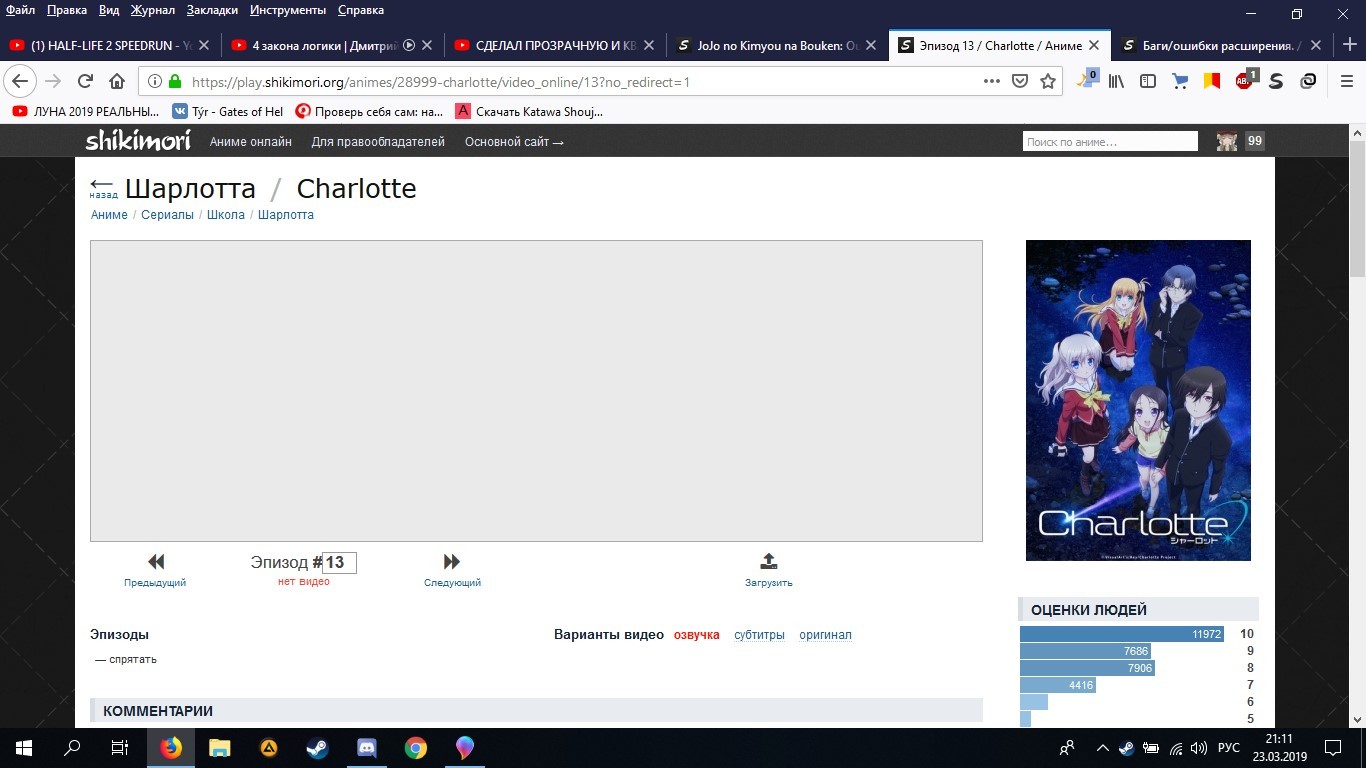Select the озвучка video variant
1366x768 pixels.
coord(696,635)
